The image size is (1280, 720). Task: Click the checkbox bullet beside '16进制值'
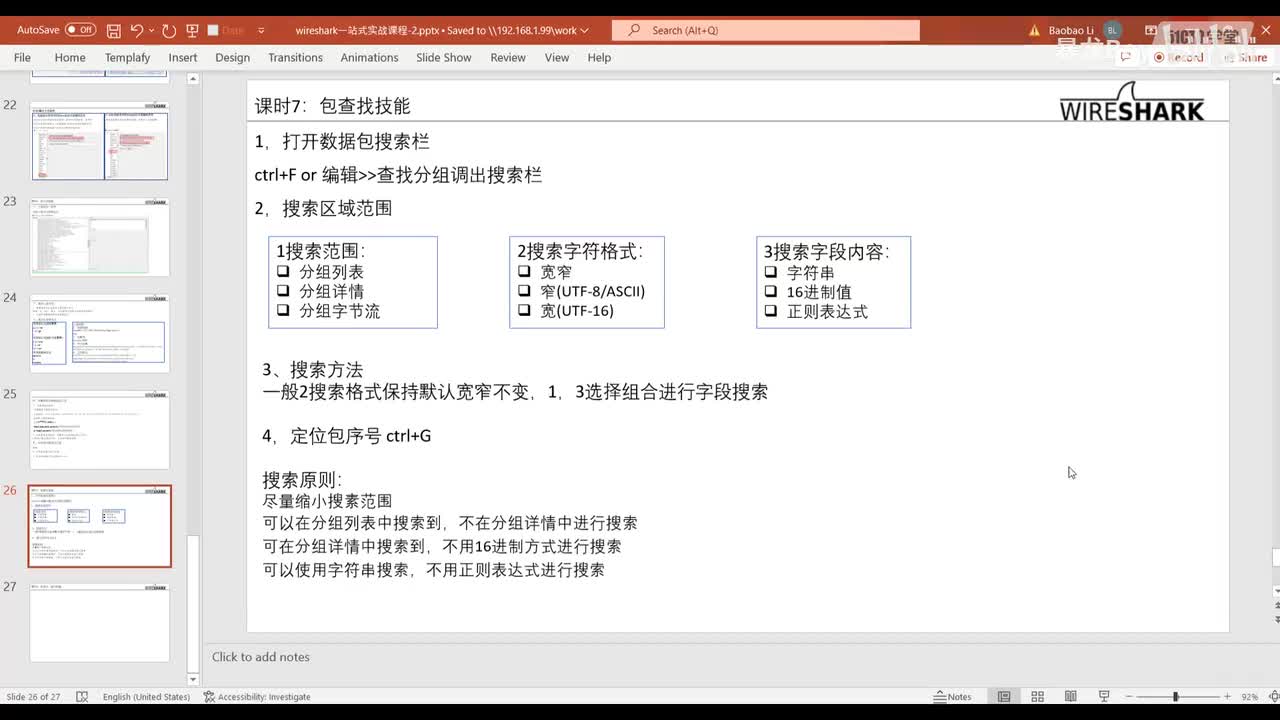(770, 292)
